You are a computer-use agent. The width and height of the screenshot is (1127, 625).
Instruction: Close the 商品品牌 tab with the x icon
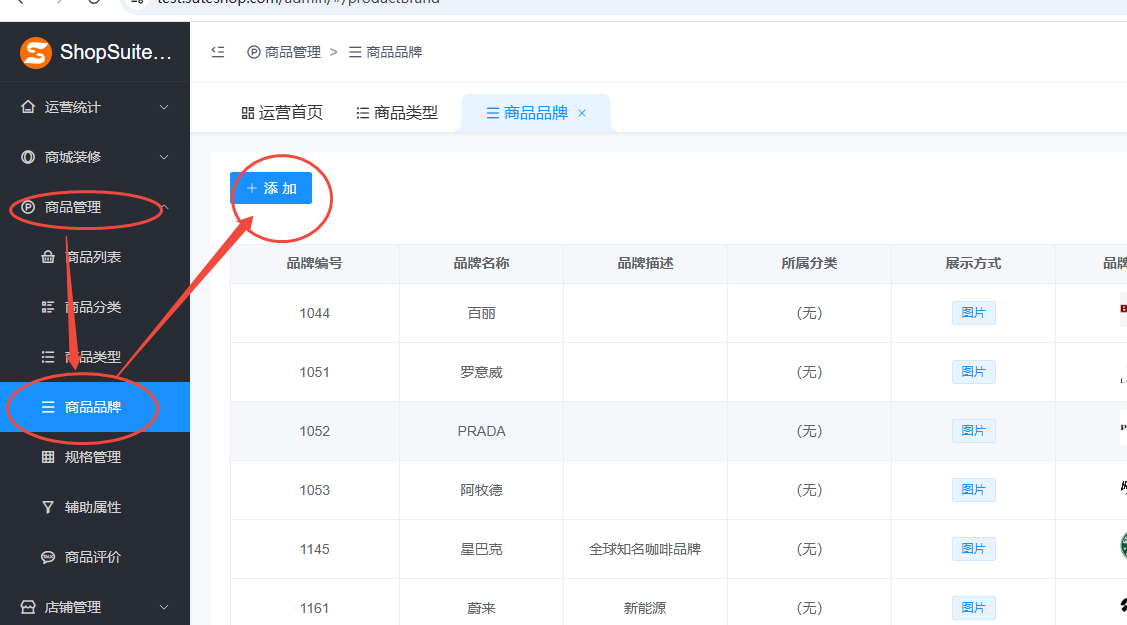[x=582, y=113]
